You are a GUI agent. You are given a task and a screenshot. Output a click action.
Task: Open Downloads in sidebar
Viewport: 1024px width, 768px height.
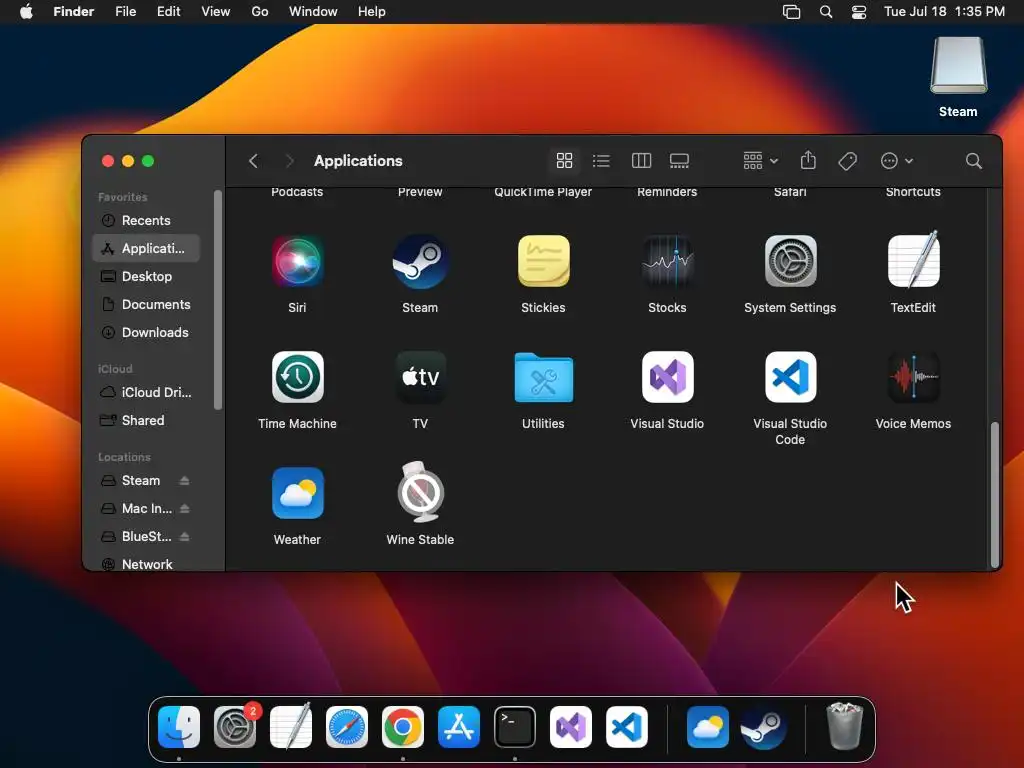(x=146, y=332)
